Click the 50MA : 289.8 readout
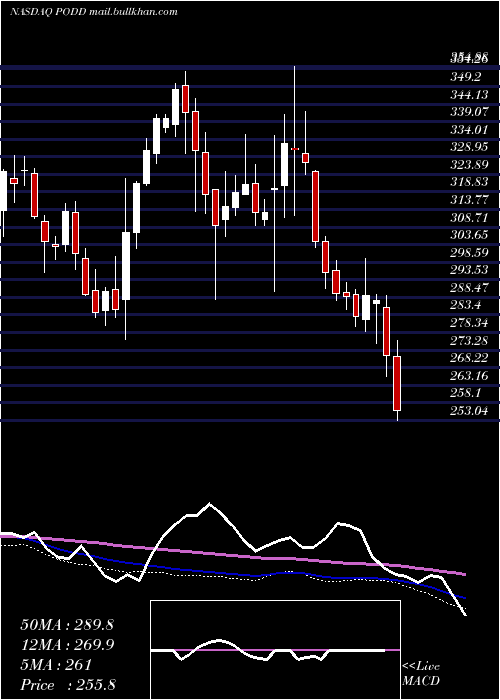Screen dimensions: 500x700 tap(67, 625)
